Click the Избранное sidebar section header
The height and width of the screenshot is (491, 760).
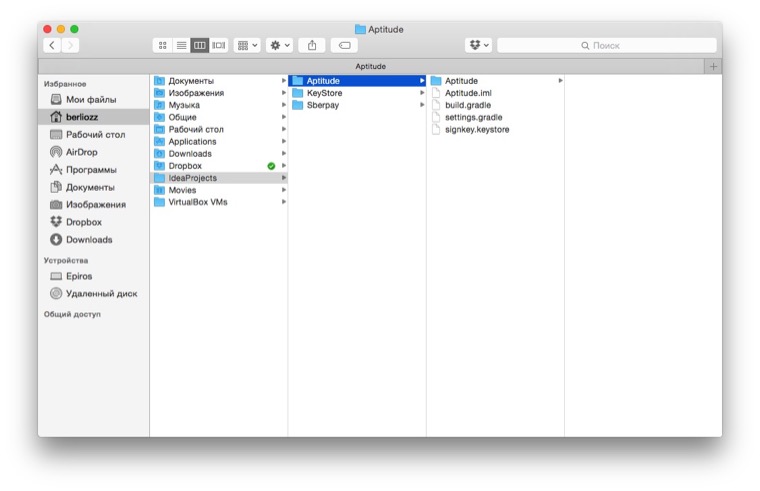click(65, 84)
